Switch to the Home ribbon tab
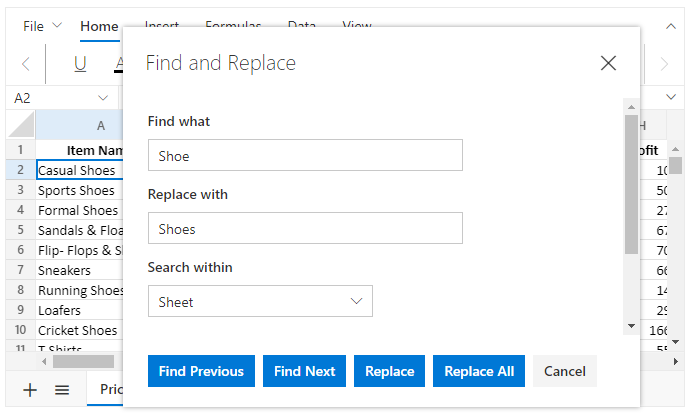 (x=99, y=26)
